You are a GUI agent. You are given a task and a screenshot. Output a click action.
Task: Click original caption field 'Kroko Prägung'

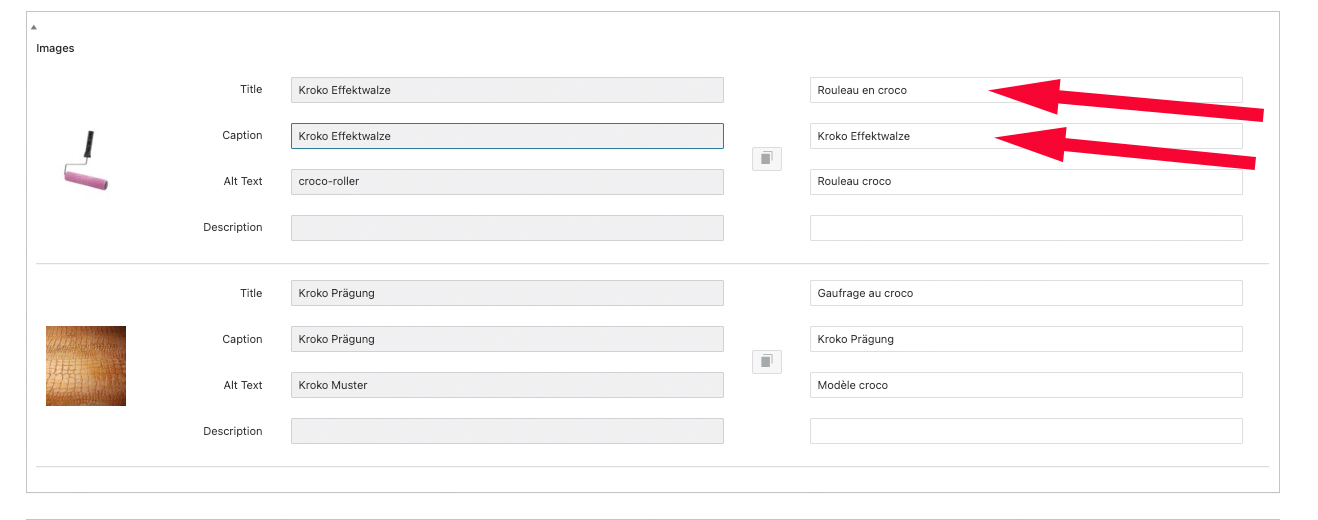507,339
